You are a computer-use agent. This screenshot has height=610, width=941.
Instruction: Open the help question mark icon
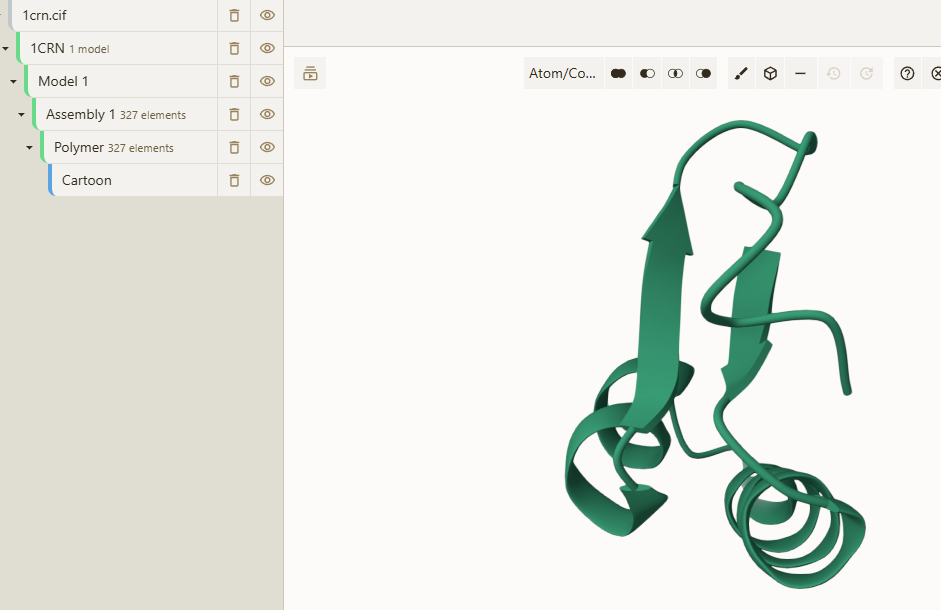click(x=907, y=73)
